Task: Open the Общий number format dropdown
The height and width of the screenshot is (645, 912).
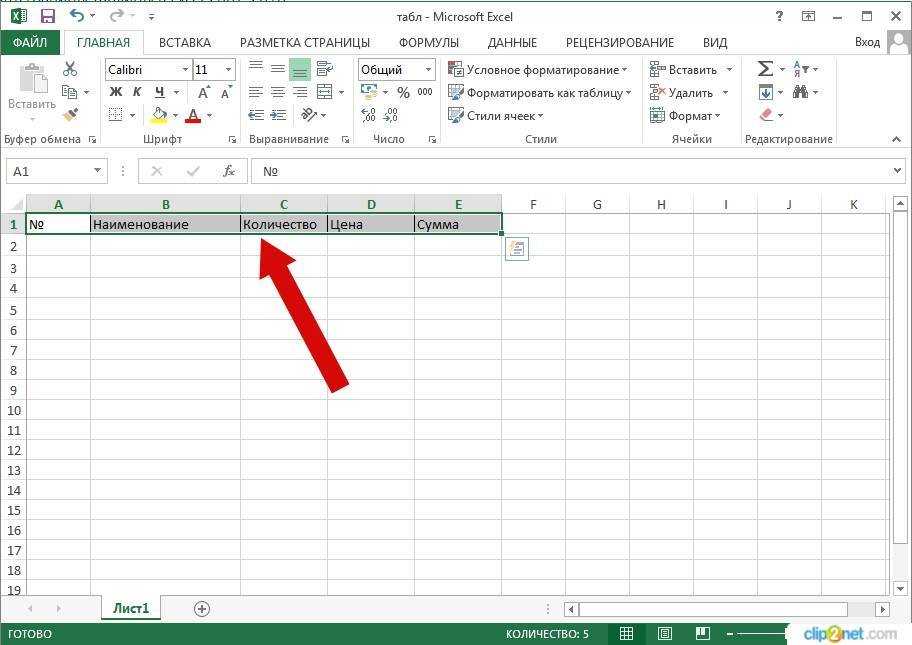Action: click(429, 70)
